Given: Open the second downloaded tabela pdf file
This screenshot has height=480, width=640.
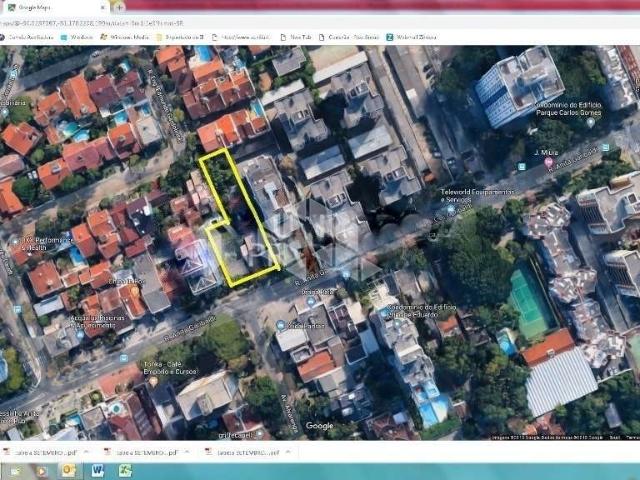Looking at the screenshot, I should pyautogui.click(x=142, y=452).
